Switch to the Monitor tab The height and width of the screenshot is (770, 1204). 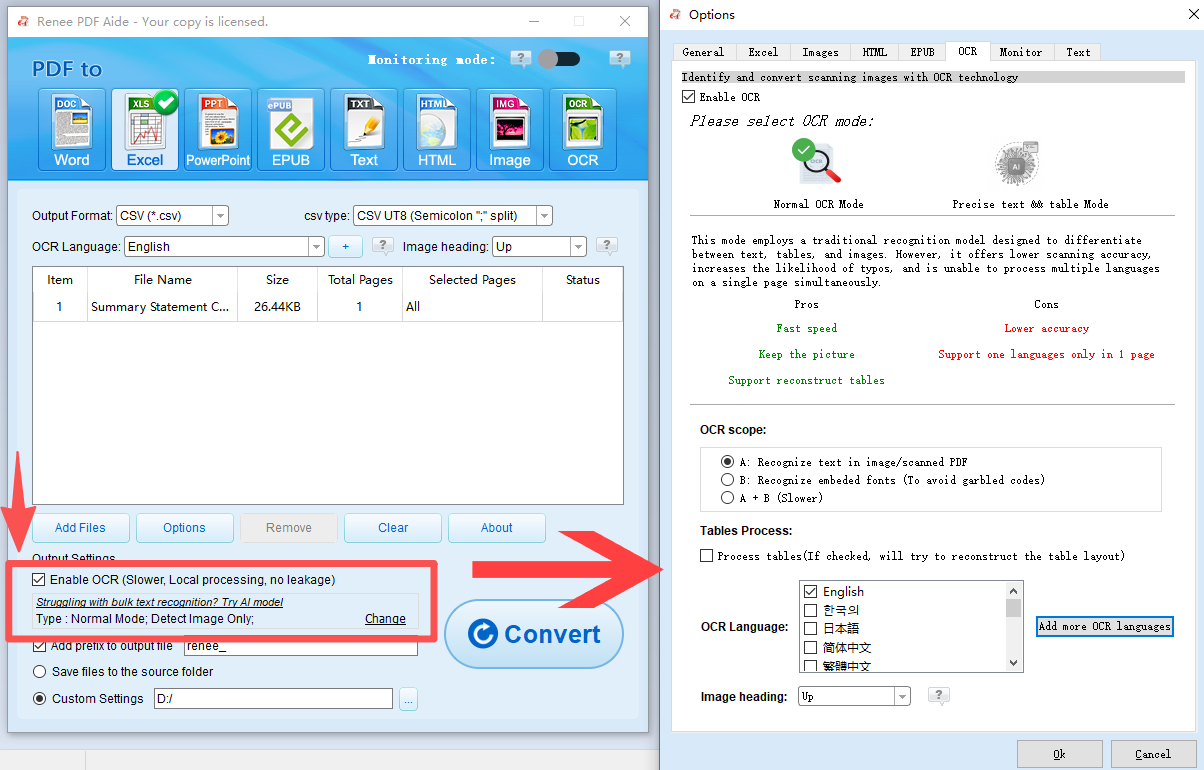pos(1020,51)
